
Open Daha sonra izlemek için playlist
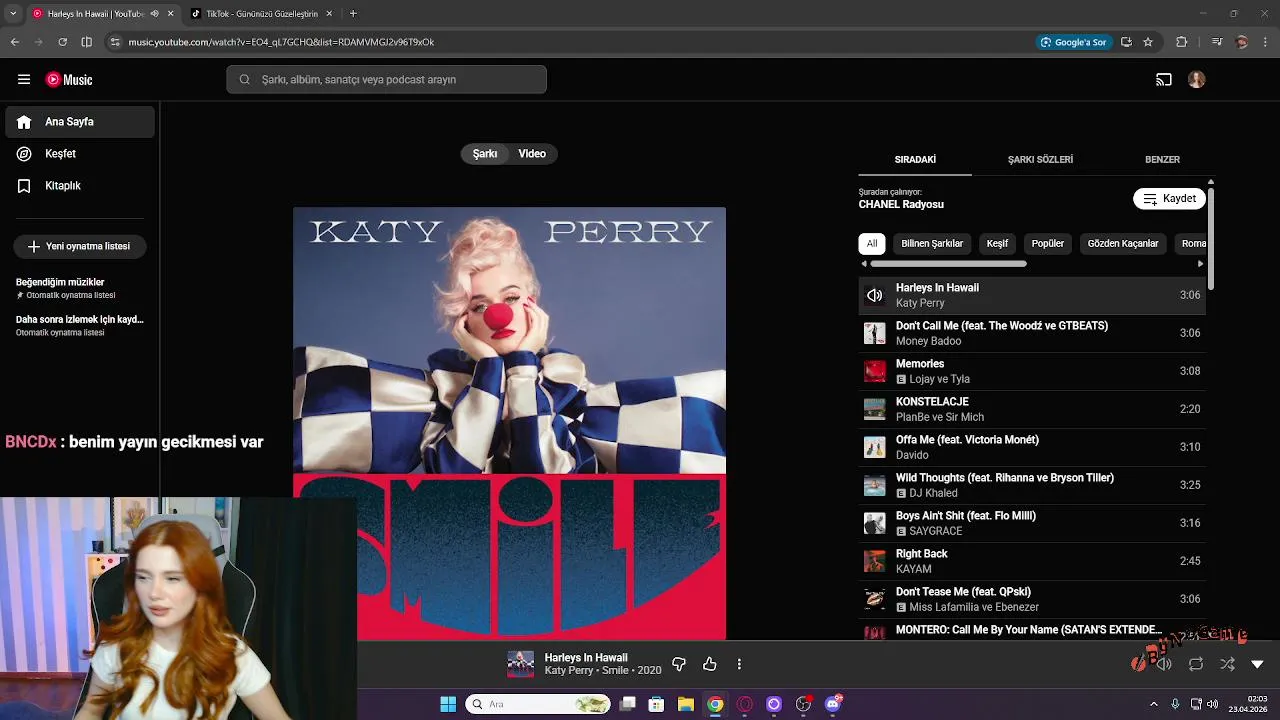tap(80, 325)
